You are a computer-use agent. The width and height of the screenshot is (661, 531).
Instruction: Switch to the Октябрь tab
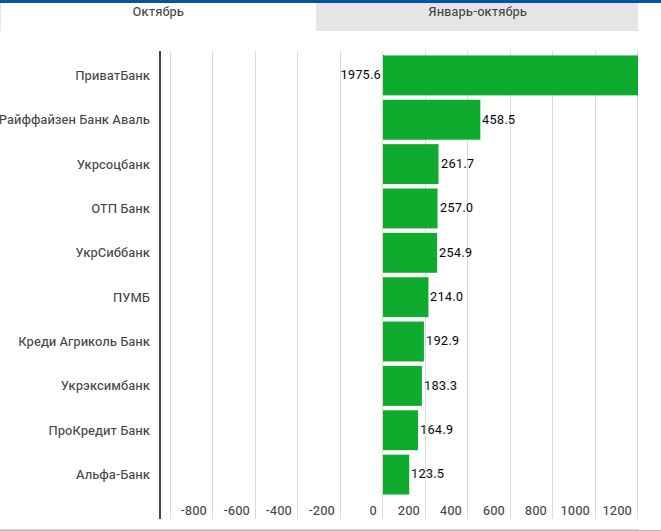click(158, 13)
